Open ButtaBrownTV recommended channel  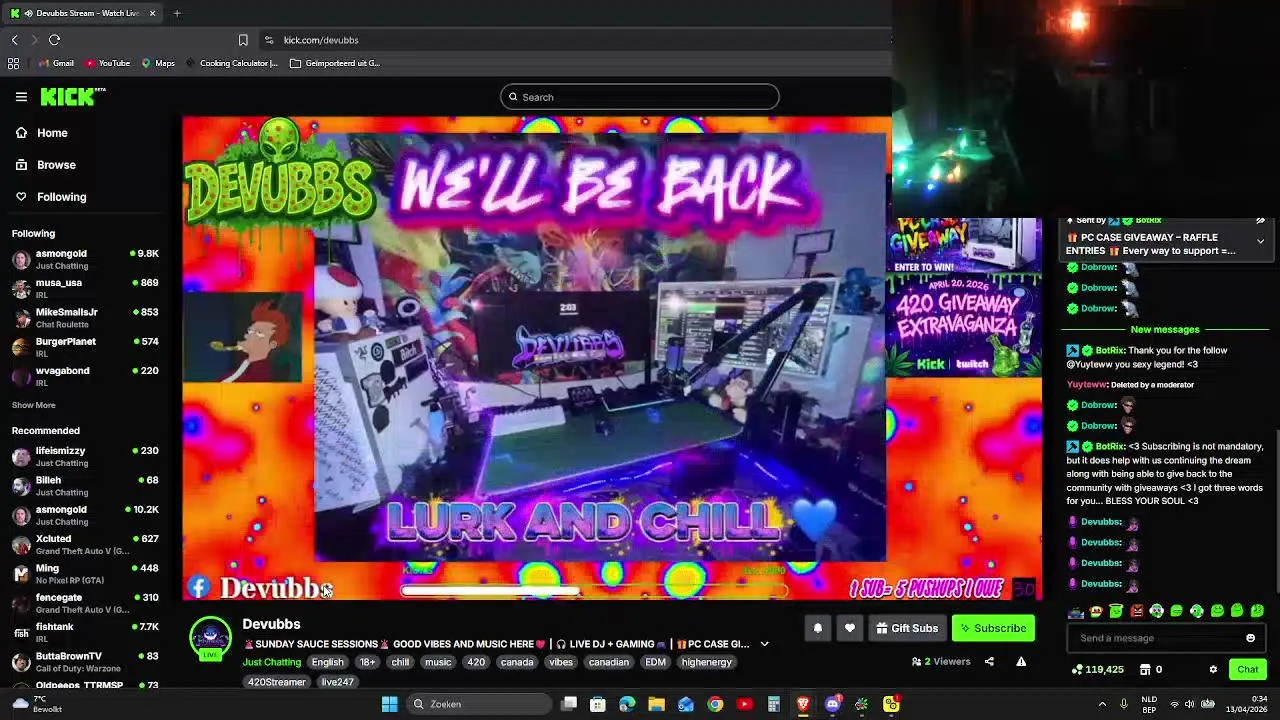(85, 661)
